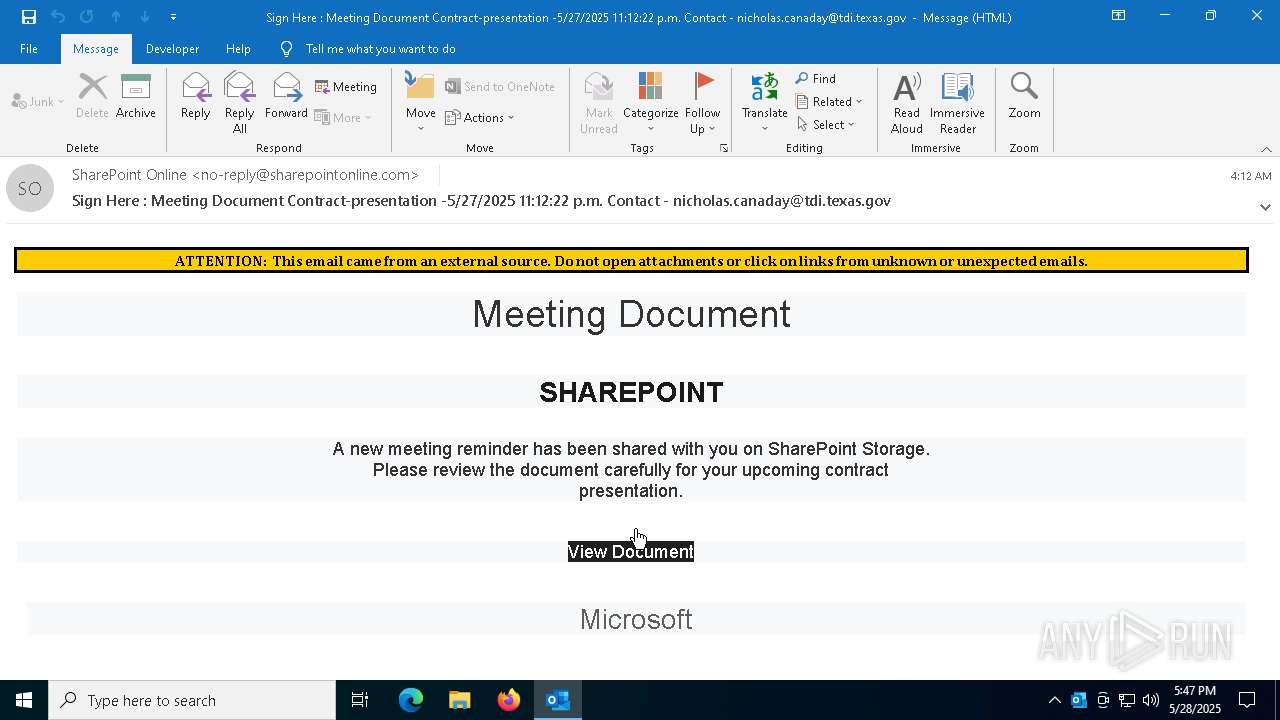This screenshot has height=720, width=1280.
Task: Click the Redo icon in quick access toolbar
Action: tap(86, 17)
